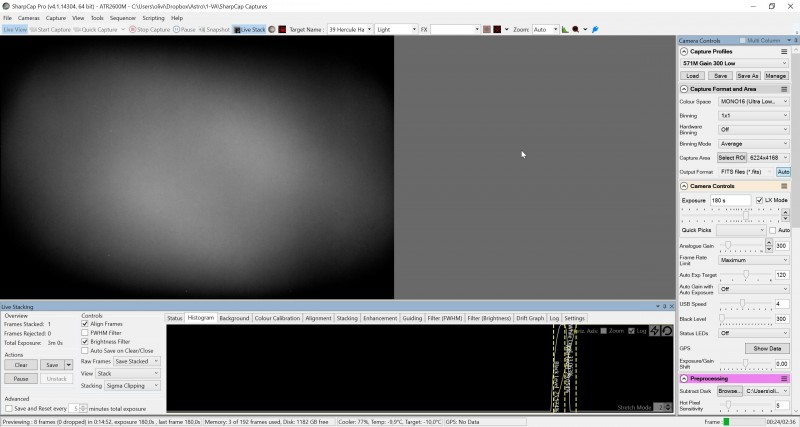Open the Scripting menu
800x427 pixels.
(153, 18)
